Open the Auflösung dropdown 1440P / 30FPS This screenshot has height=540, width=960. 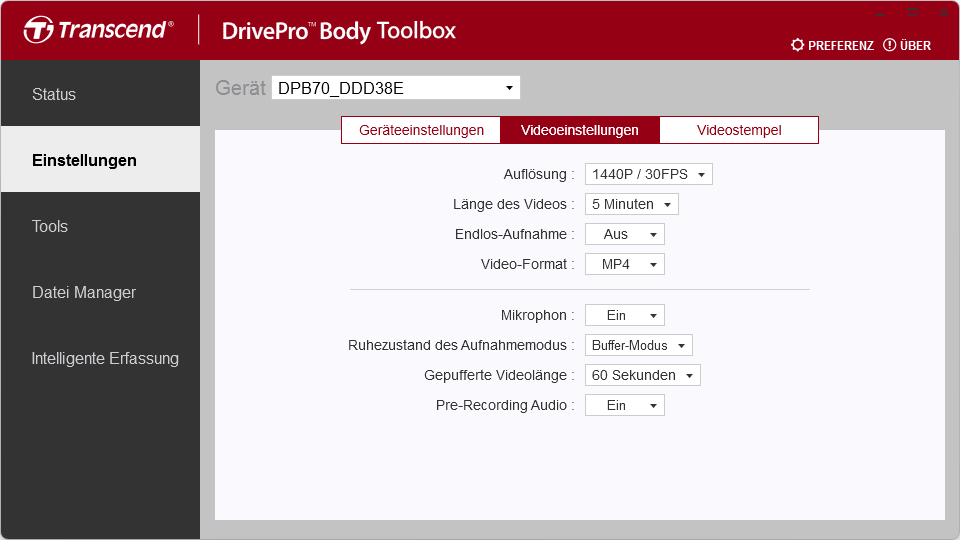648,174
